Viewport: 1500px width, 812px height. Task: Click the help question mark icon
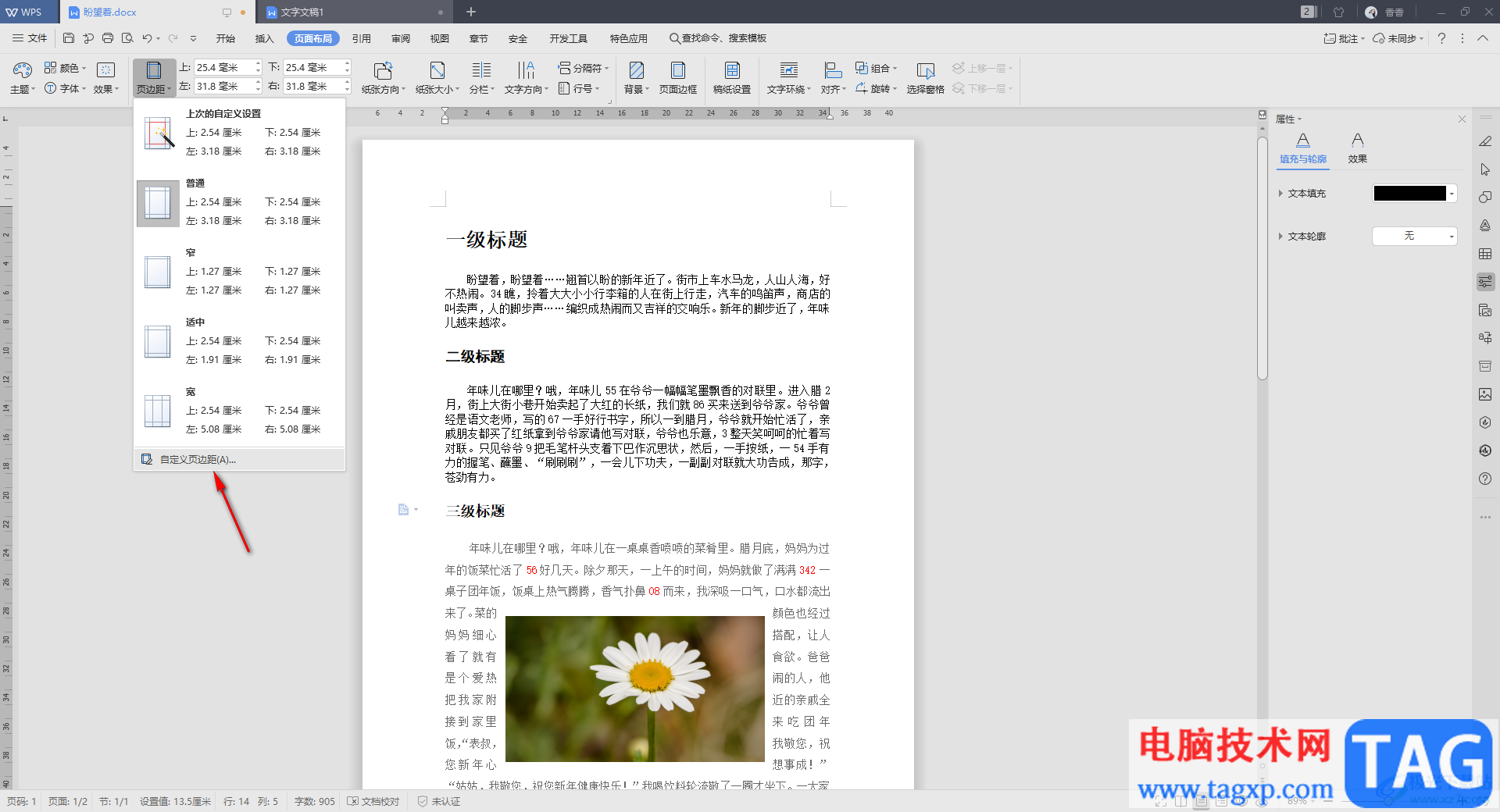click(x=1441, y=38)
